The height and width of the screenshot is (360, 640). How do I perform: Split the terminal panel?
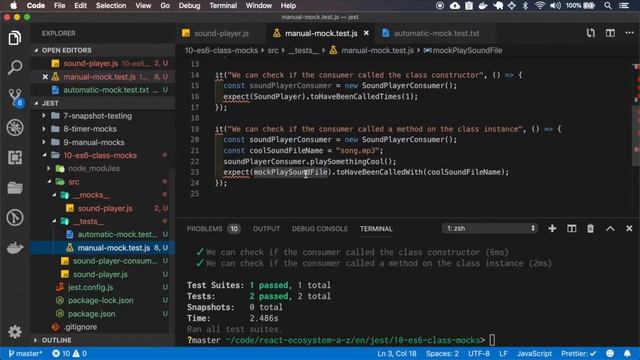571,229
